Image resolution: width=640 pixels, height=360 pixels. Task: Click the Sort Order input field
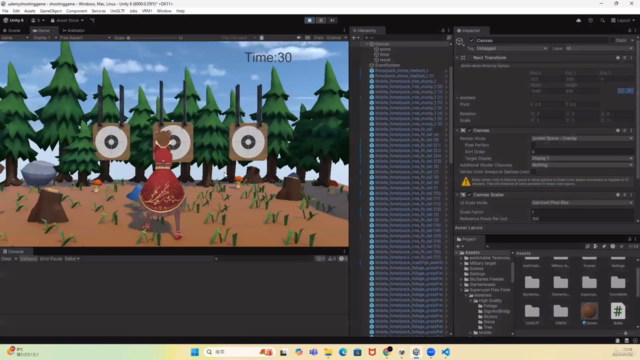pyautogui.click(x=582, y=151)
